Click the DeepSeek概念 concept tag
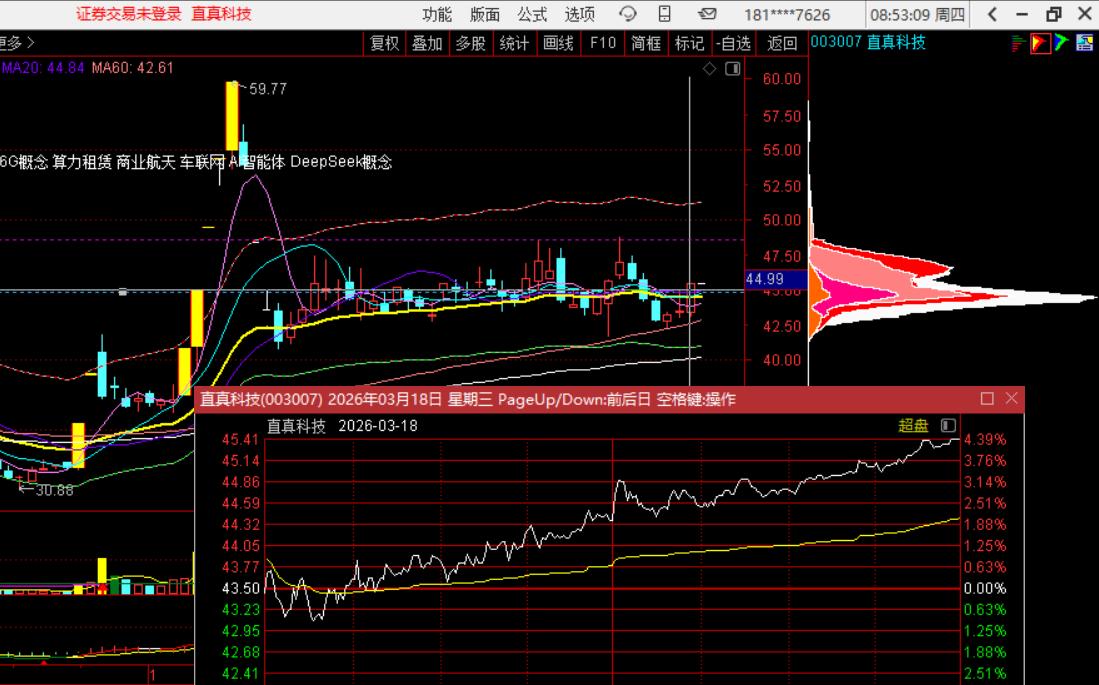 (341, 162)
